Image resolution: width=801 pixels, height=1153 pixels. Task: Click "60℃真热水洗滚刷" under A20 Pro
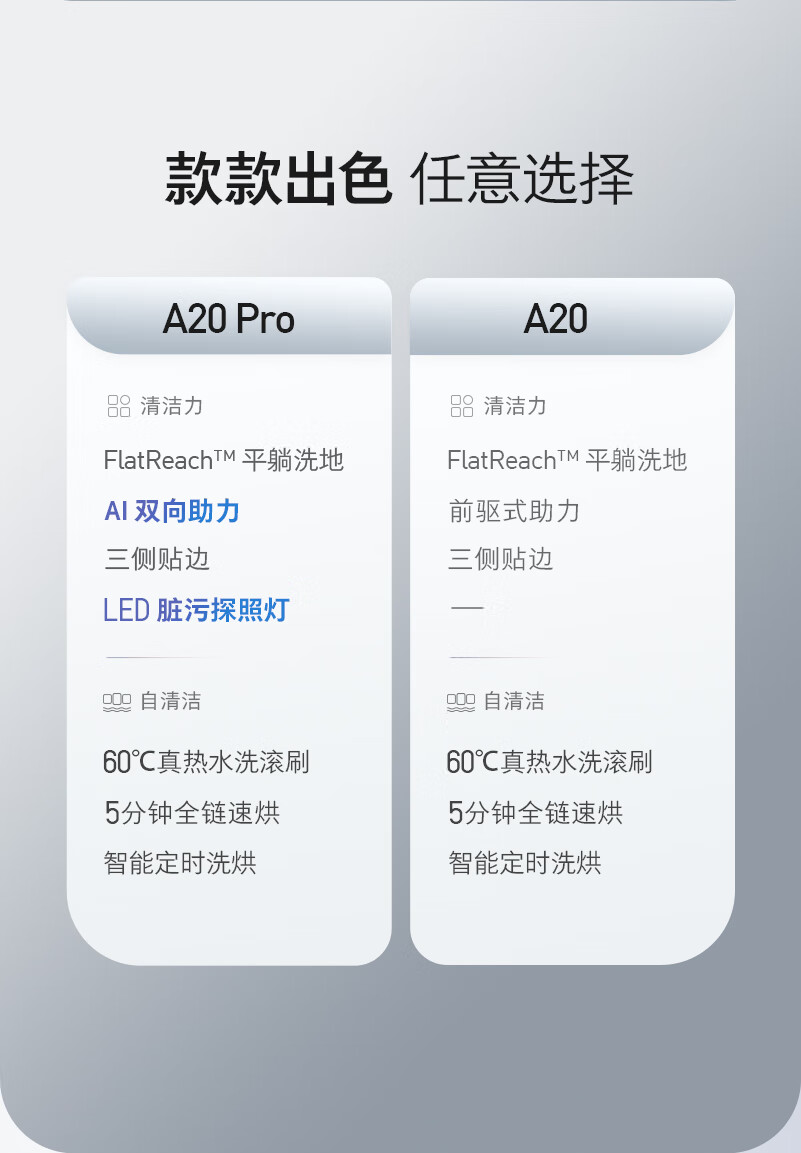[206, 762]
